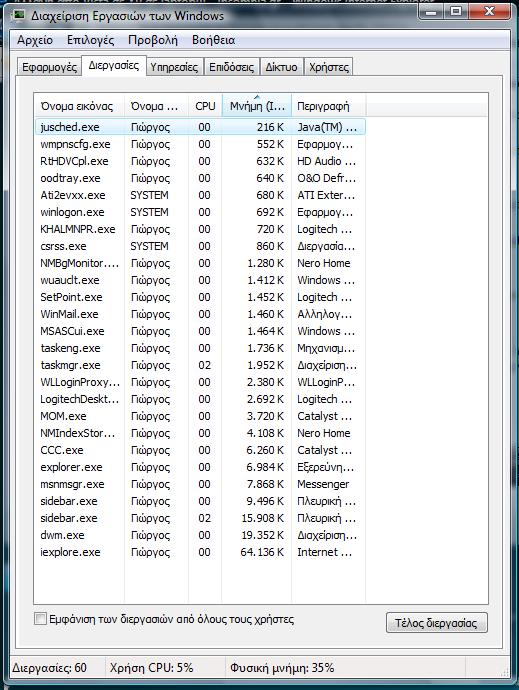519x690 pixels.
Task: Minimize the Task Manager window
Action: pos(431,12)
